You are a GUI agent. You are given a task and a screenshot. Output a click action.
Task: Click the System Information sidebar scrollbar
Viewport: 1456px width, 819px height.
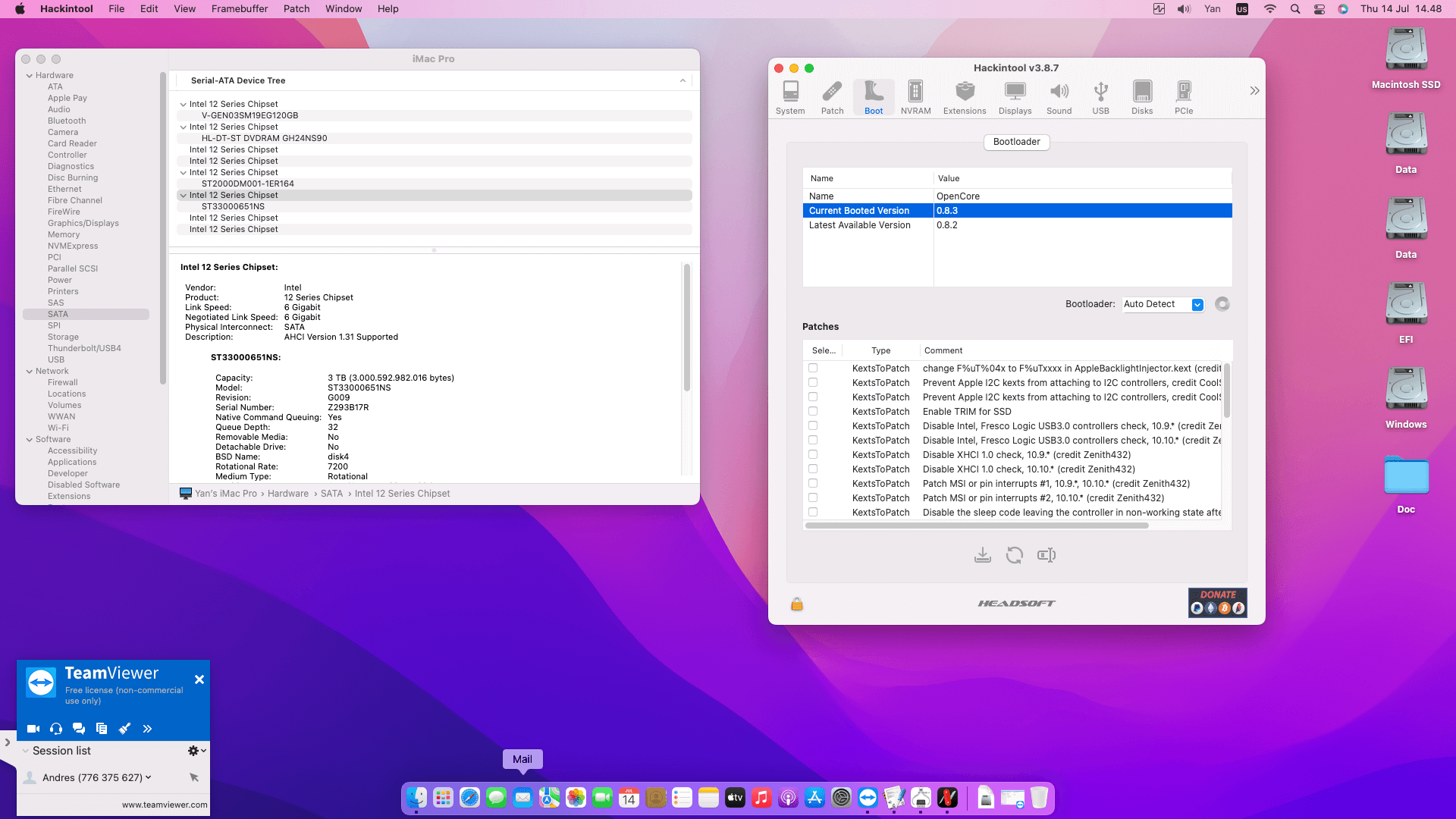162,227
